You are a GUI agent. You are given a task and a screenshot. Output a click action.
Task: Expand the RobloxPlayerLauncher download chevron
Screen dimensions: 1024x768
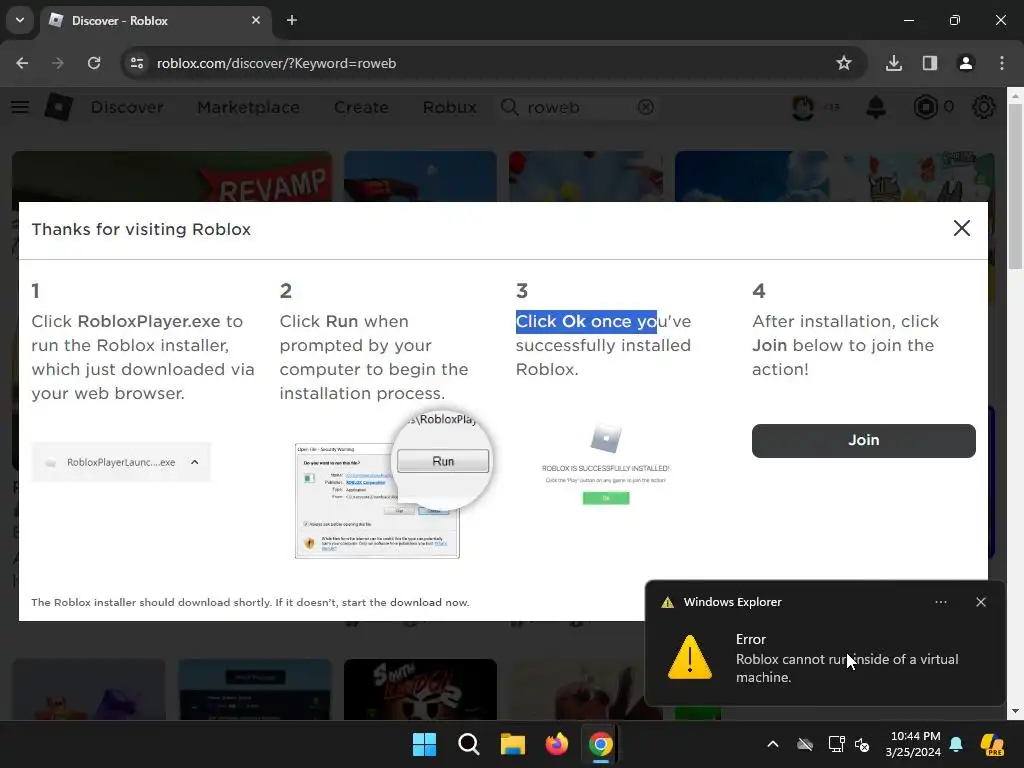195,462
